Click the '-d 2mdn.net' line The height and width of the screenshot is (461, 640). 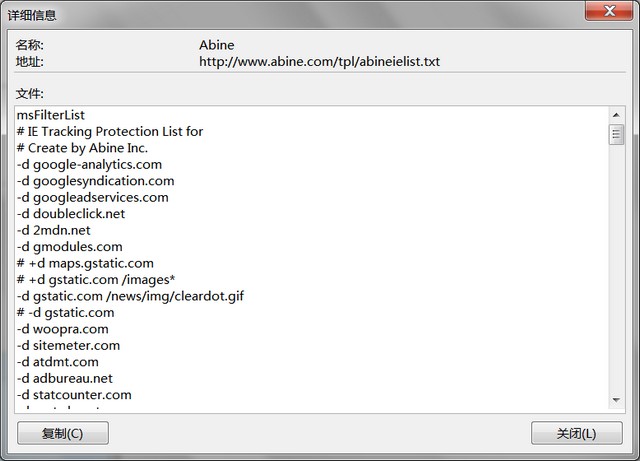[x=53, y=230]
